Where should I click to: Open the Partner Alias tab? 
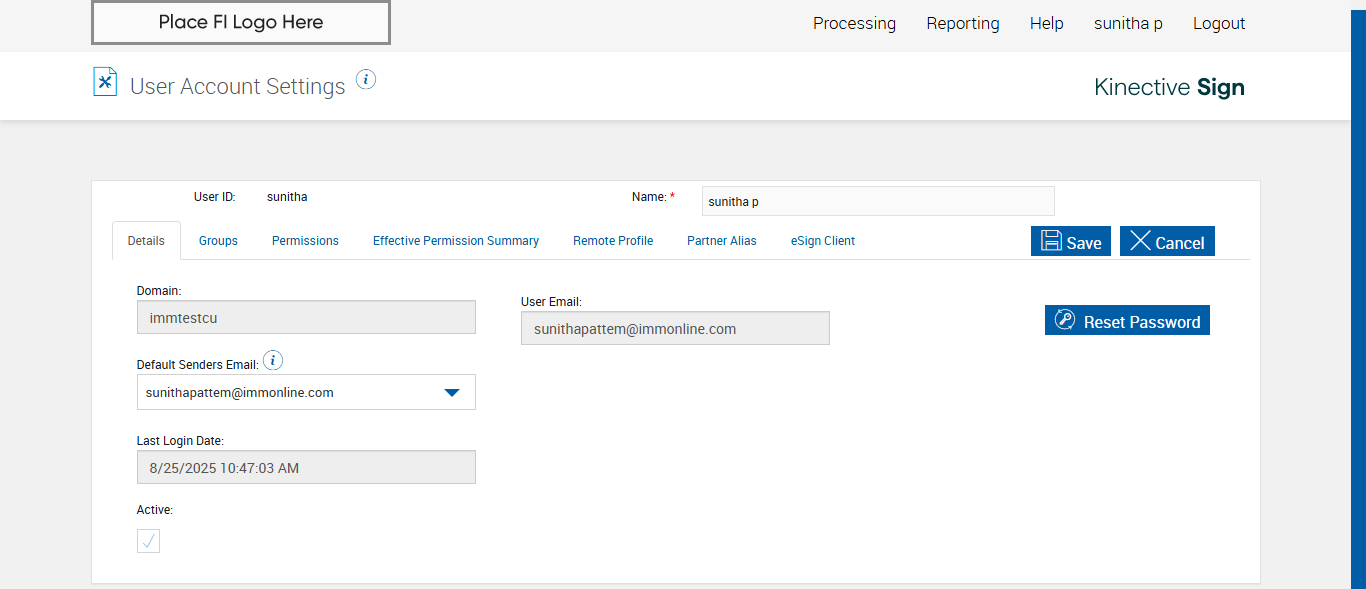point(722,241)
